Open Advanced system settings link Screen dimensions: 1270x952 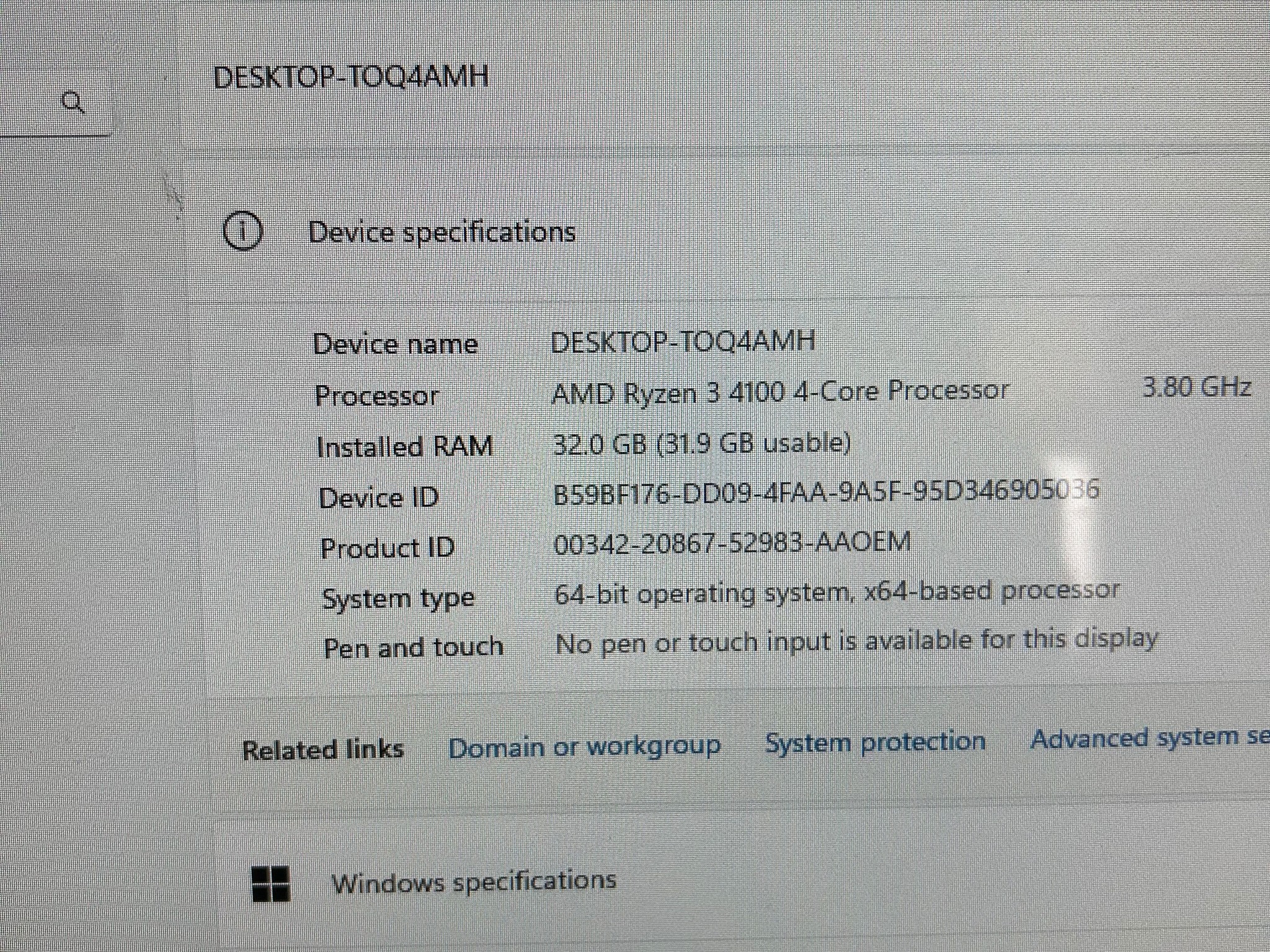pos(1150,738)
